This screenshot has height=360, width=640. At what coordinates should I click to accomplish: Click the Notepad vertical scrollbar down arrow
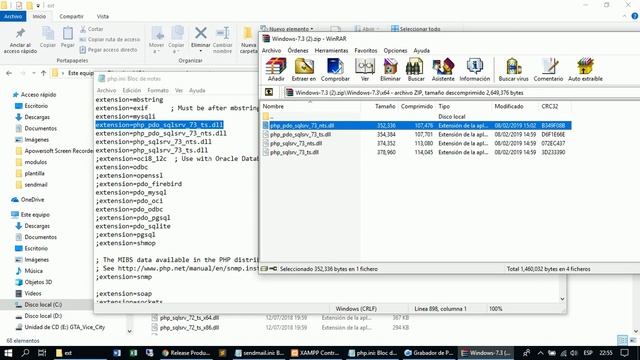tap(562, 299)
